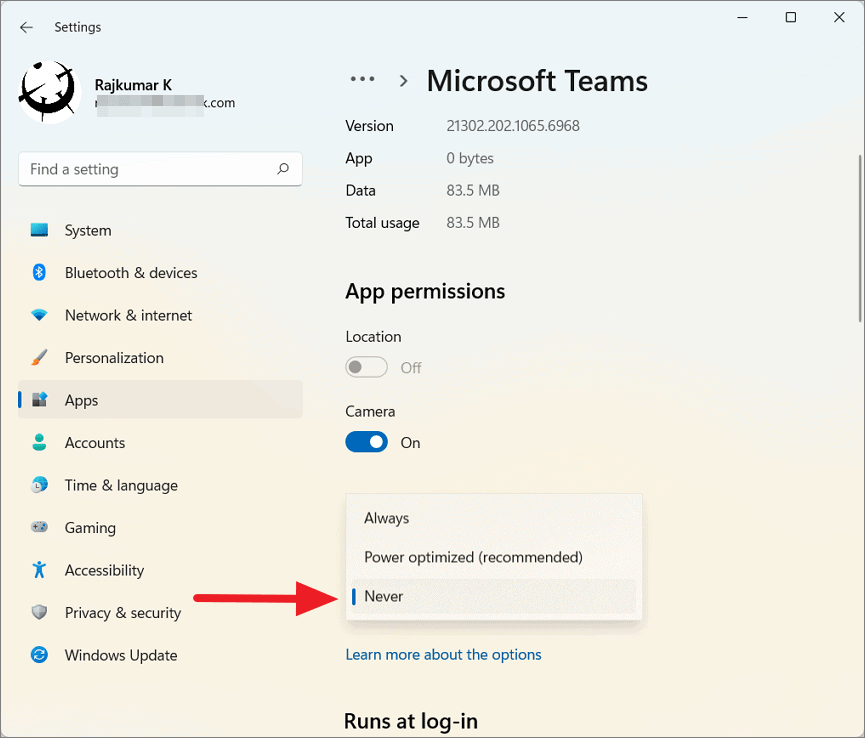Select the Accounts section icon
865x738 pixels.
[x=39, y=442]
